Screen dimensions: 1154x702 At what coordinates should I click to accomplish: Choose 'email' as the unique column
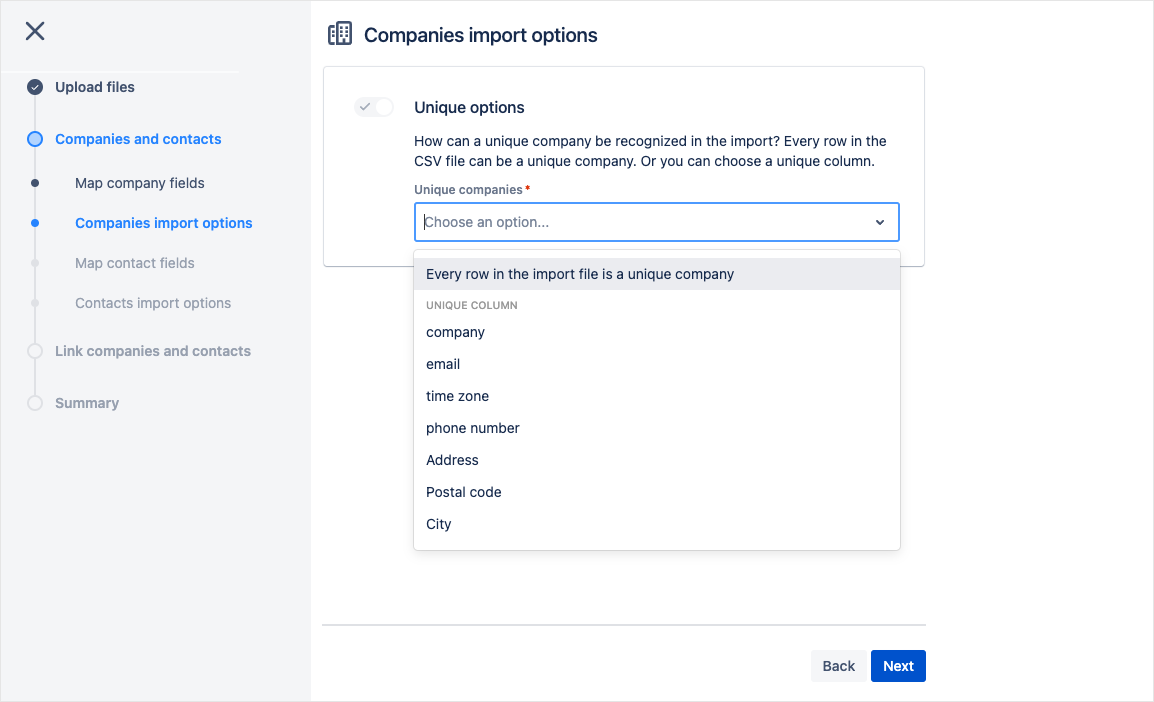[443, 364]
